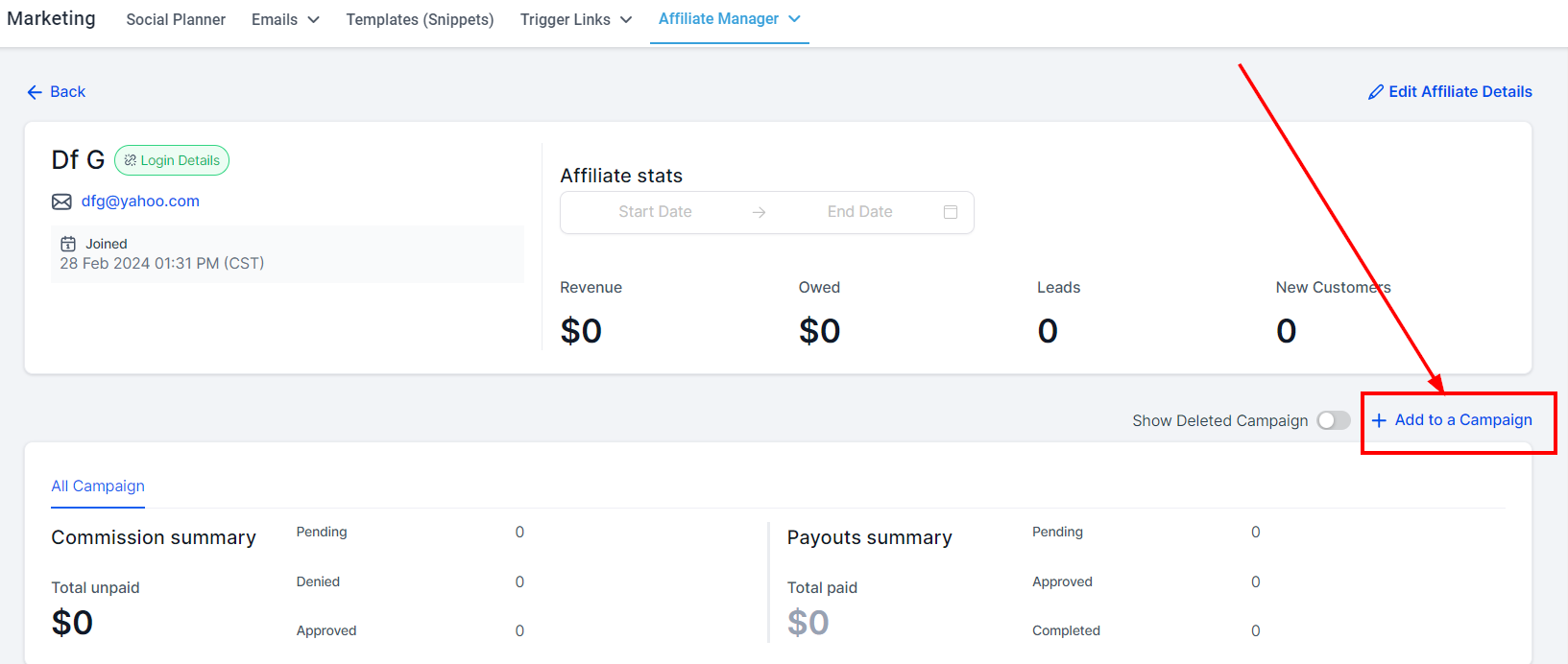Open the Emails menu
The width and height of the screenshot is (1568, 664).
coord(285,19)
